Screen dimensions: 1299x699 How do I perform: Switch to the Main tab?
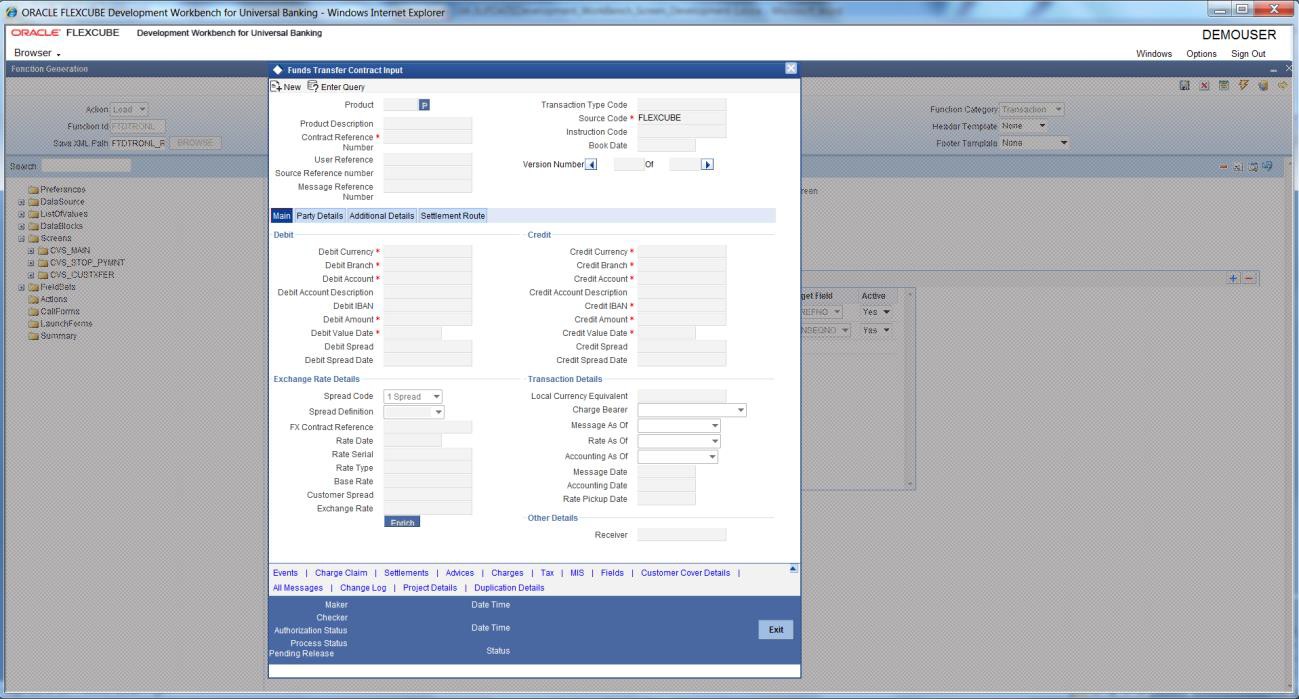click(x=282, y=216)
